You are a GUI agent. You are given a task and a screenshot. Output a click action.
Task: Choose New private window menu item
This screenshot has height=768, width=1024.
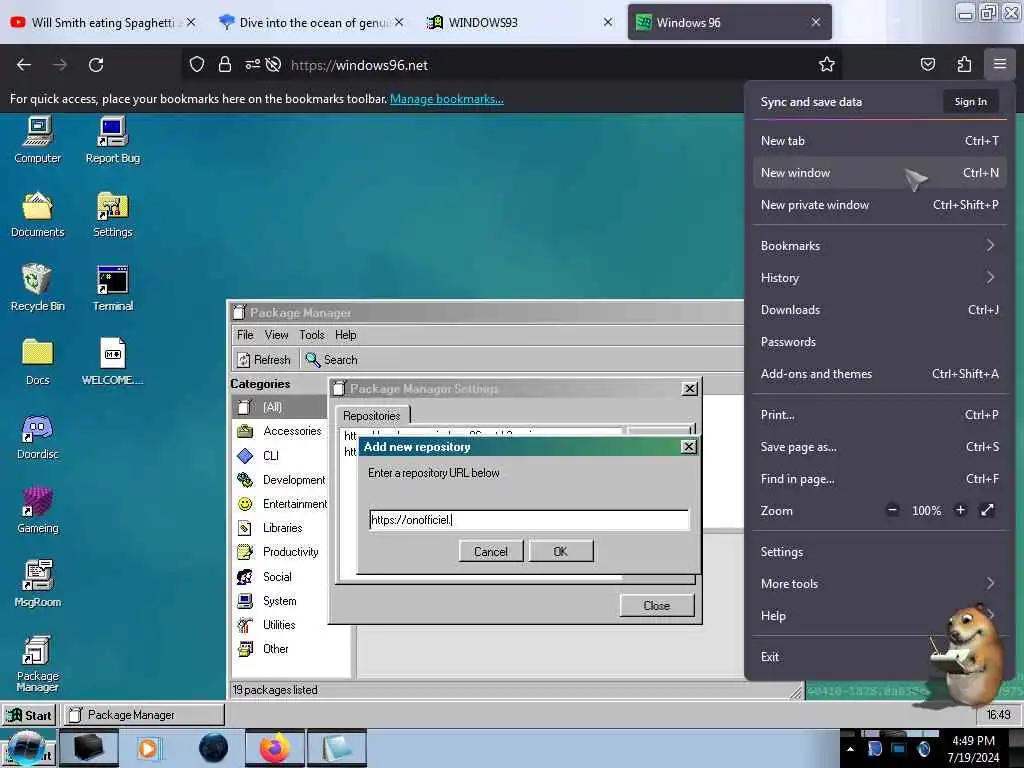point(879,205)
